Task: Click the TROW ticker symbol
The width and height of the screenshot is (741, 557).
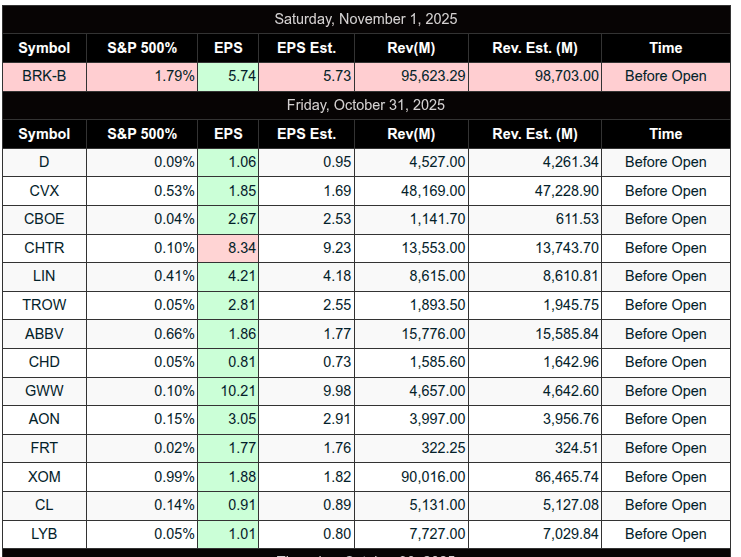Action: 44,305
